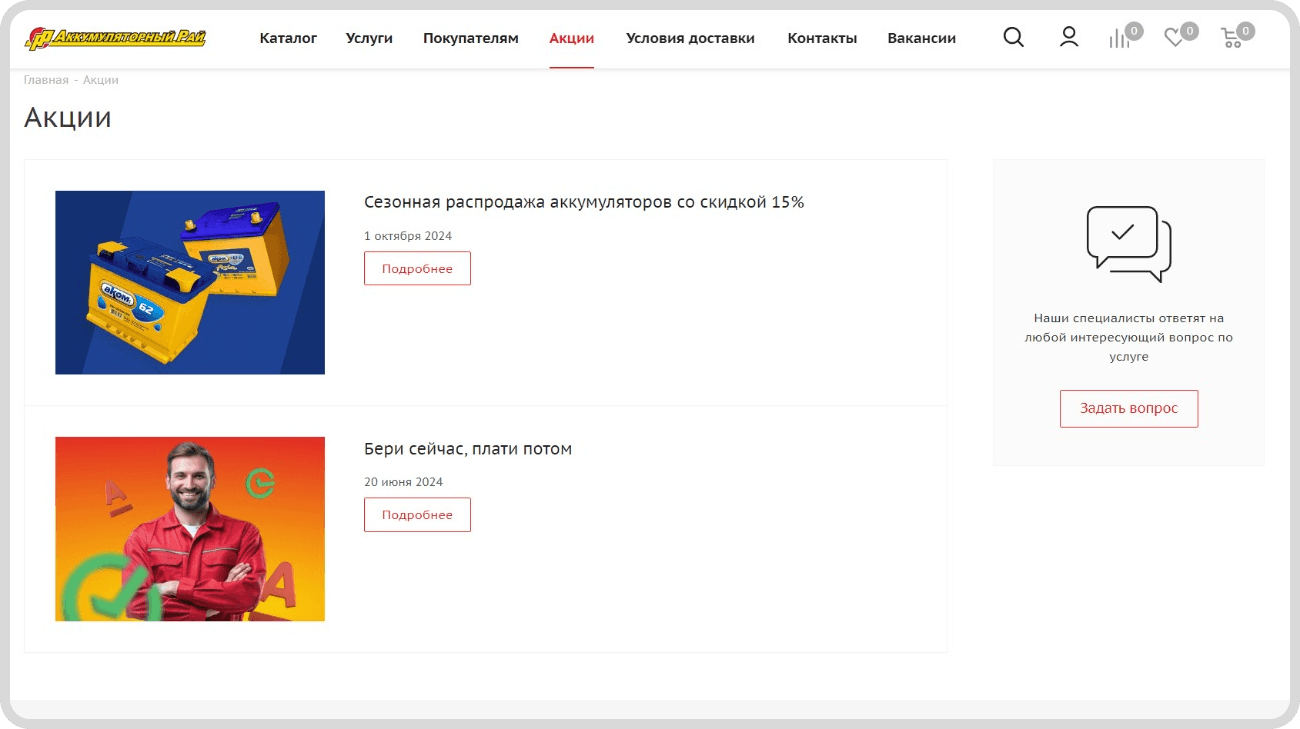
Task: Open the Сезонная распродажа аккумуляторов title link
Action: (584, 202)
